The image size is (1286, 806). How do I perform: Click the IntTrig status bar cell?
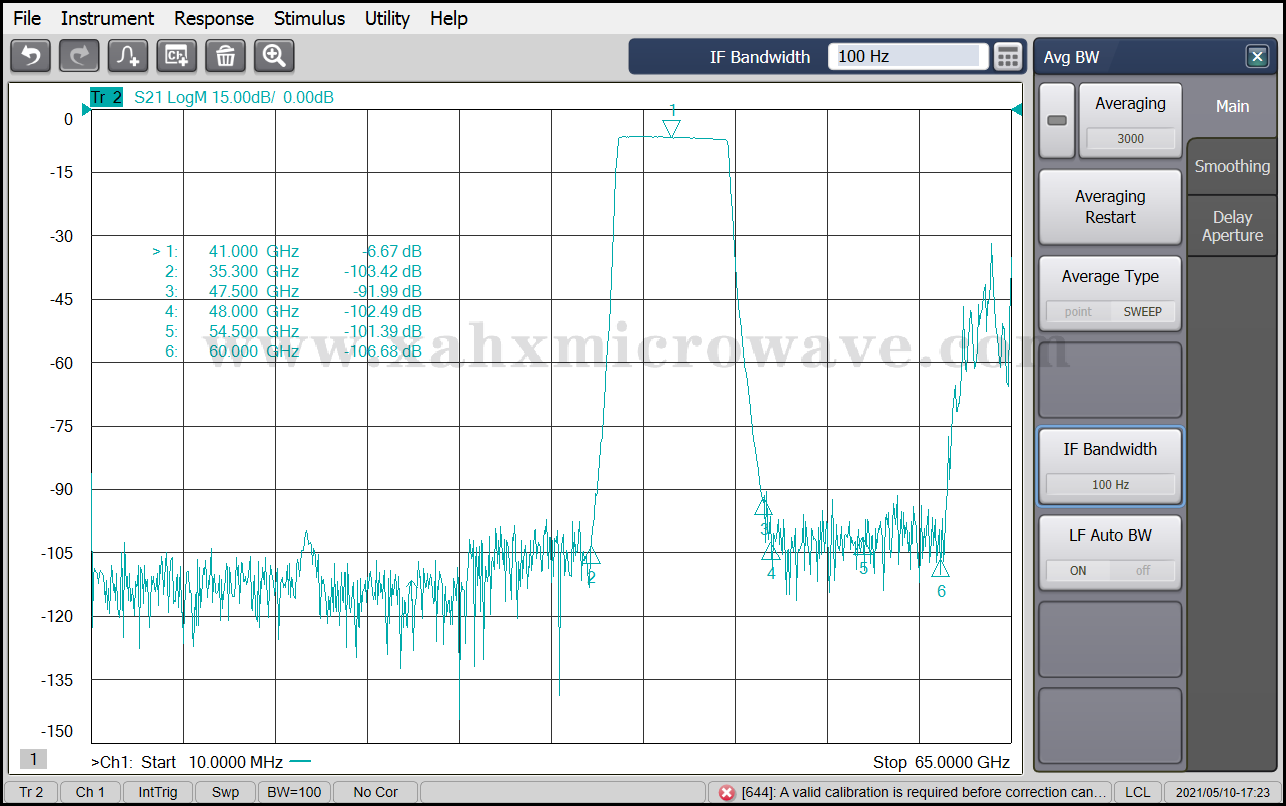click(158, 792)
